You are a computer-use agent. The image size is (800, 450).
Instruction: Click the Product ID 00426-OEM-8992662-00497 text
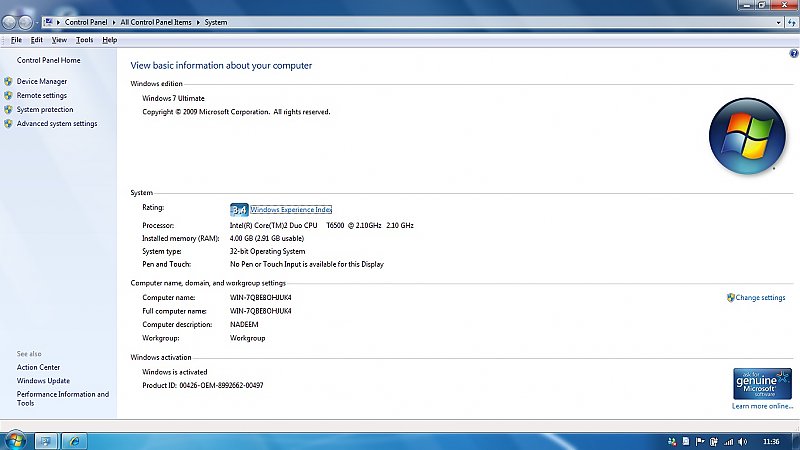point(203,385)
